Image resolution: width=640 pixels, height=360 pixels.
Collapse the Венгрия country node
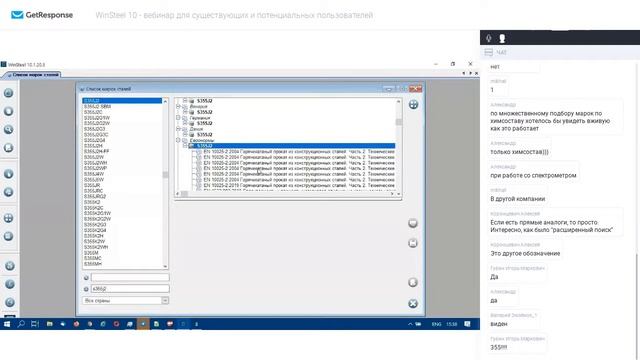click(x=178, y=106)
